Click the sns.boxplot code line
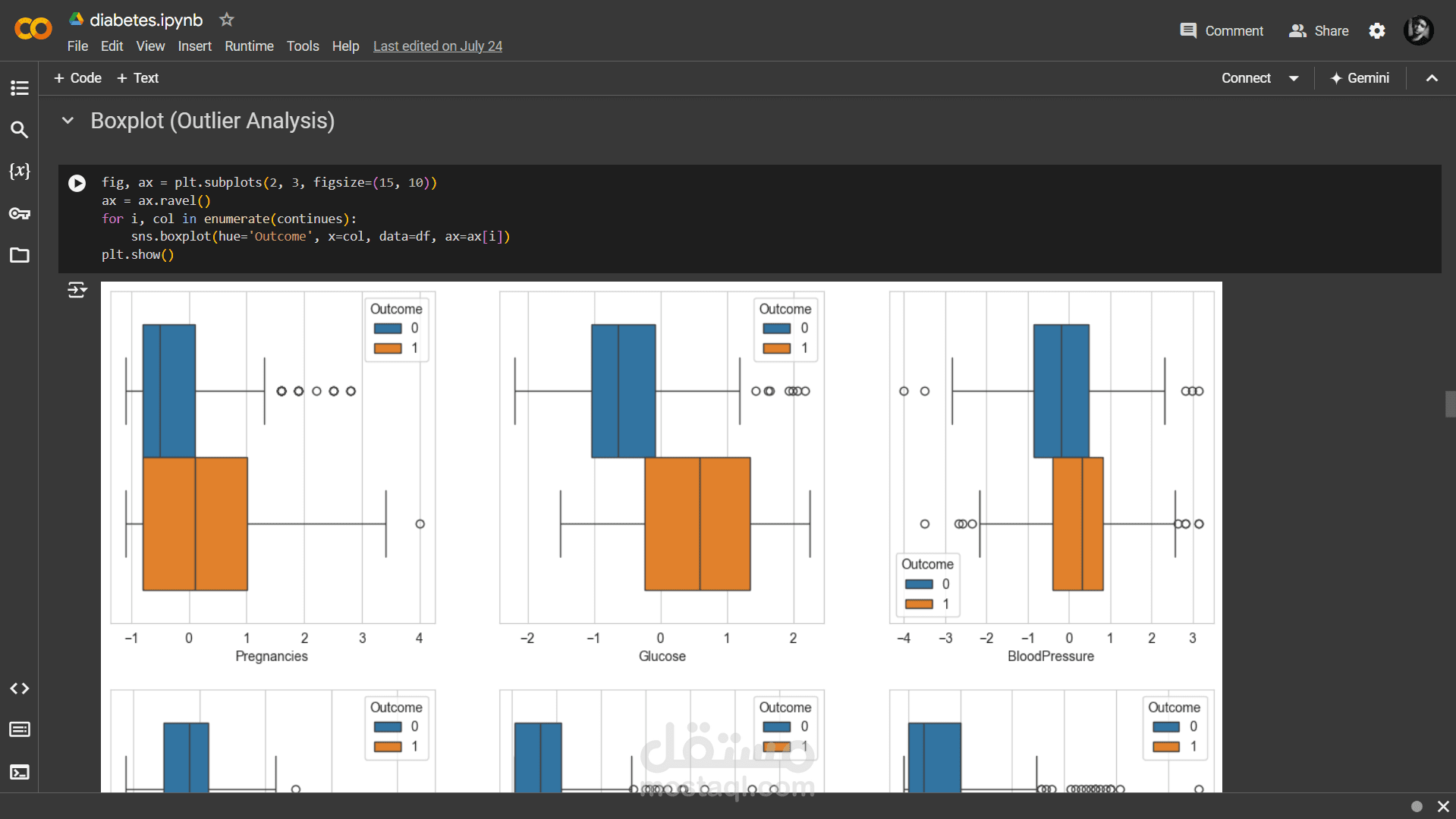The height and width of the screenshot is (819, 1456). [x=320, y=237]
